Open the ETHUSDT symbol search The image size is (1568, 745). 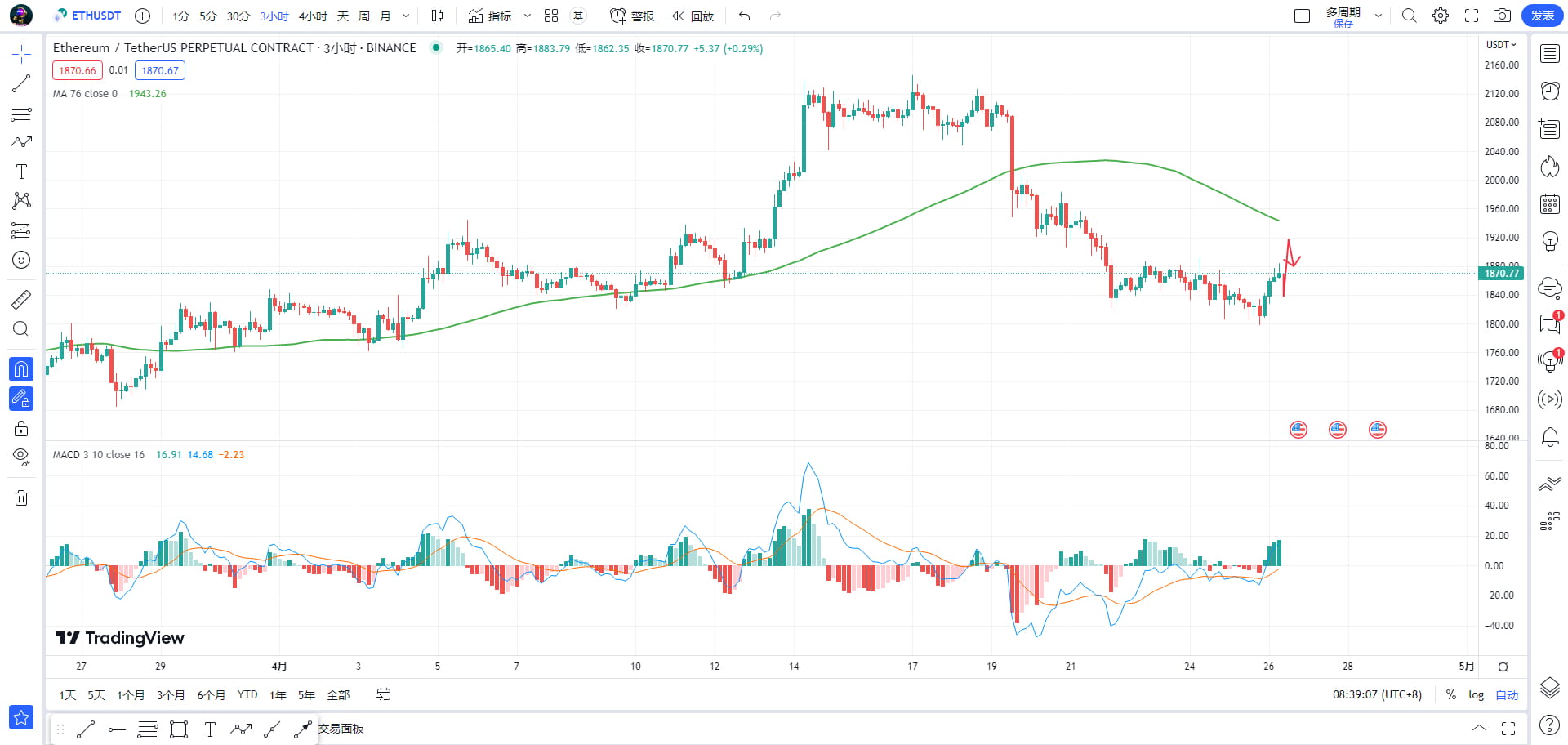[x=87, y=16]
